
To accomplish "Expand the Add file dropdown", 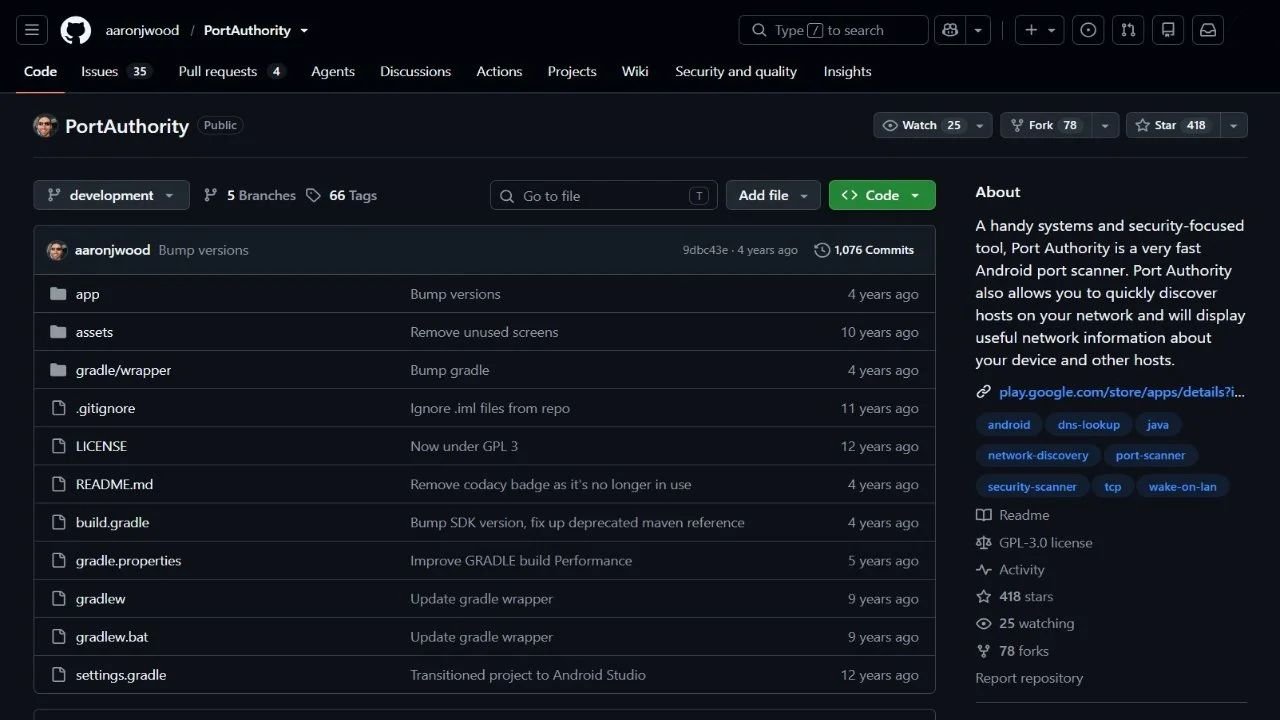I will pos(773,195).
